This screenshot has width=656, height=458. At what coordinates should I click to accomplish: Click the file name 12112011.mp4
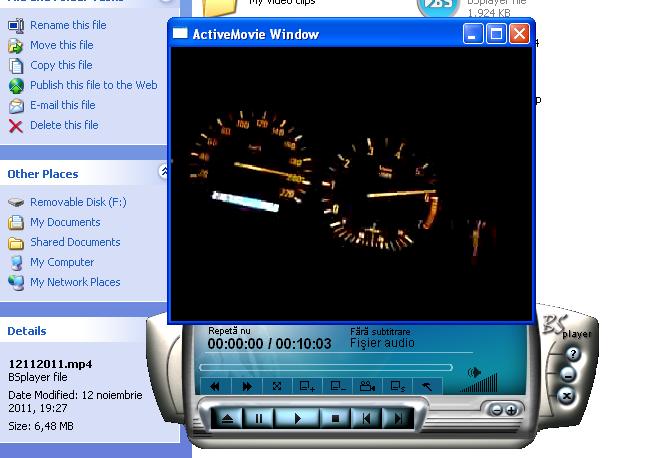(x=50, y=364)
